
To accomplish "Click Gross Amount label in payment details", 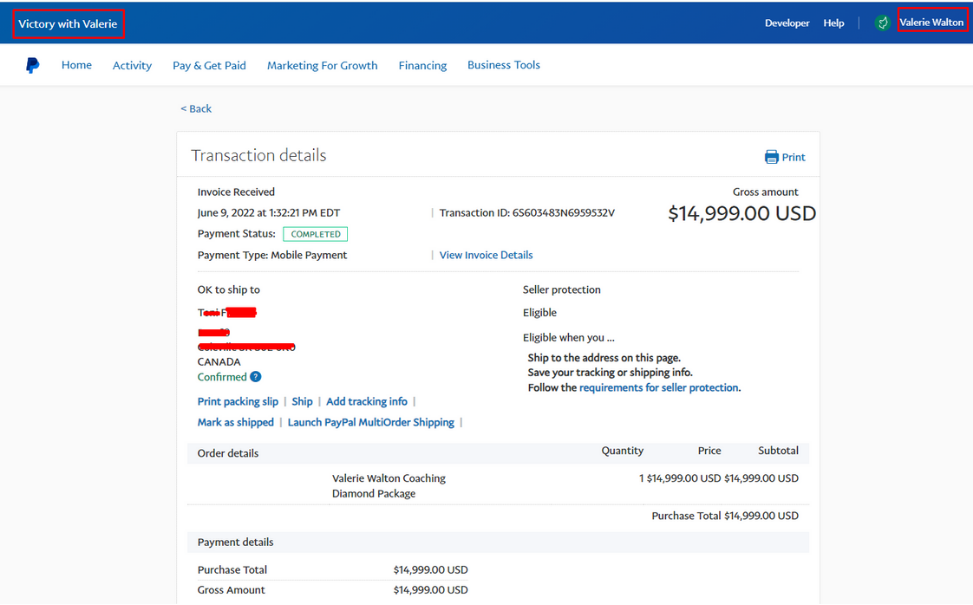I will 231,590.
